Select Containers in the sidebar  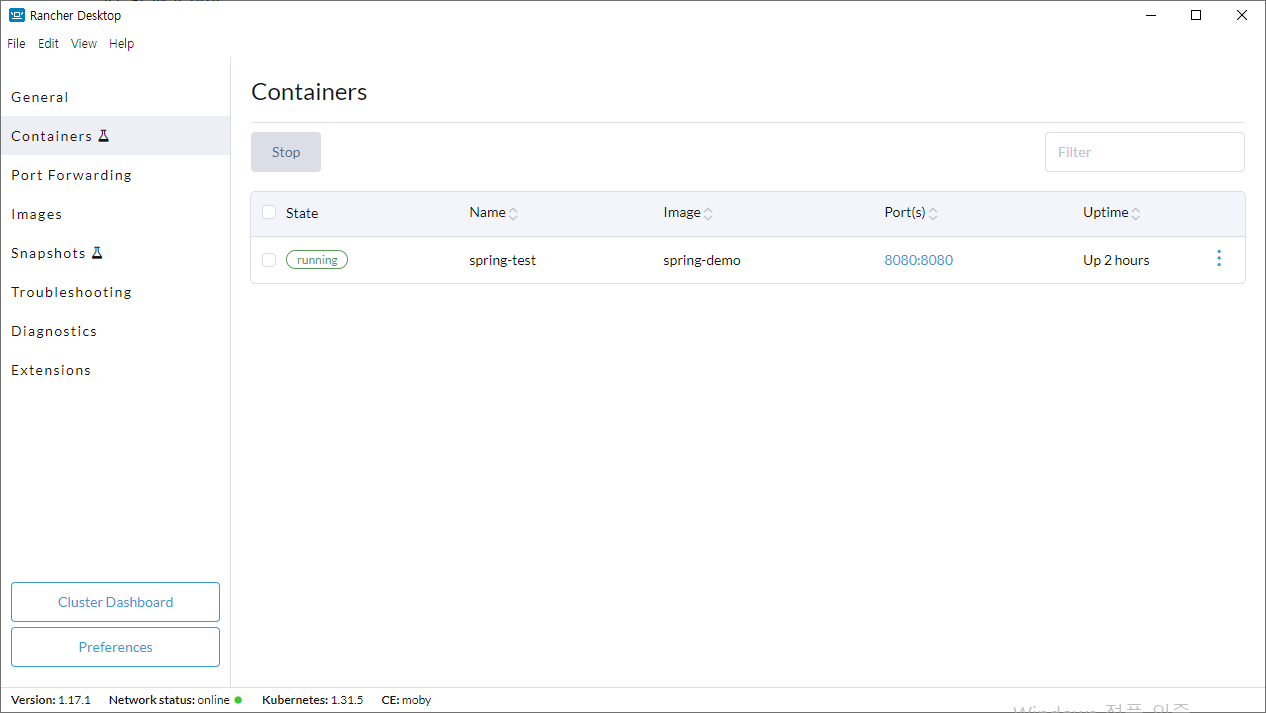(x=115, y=136)
